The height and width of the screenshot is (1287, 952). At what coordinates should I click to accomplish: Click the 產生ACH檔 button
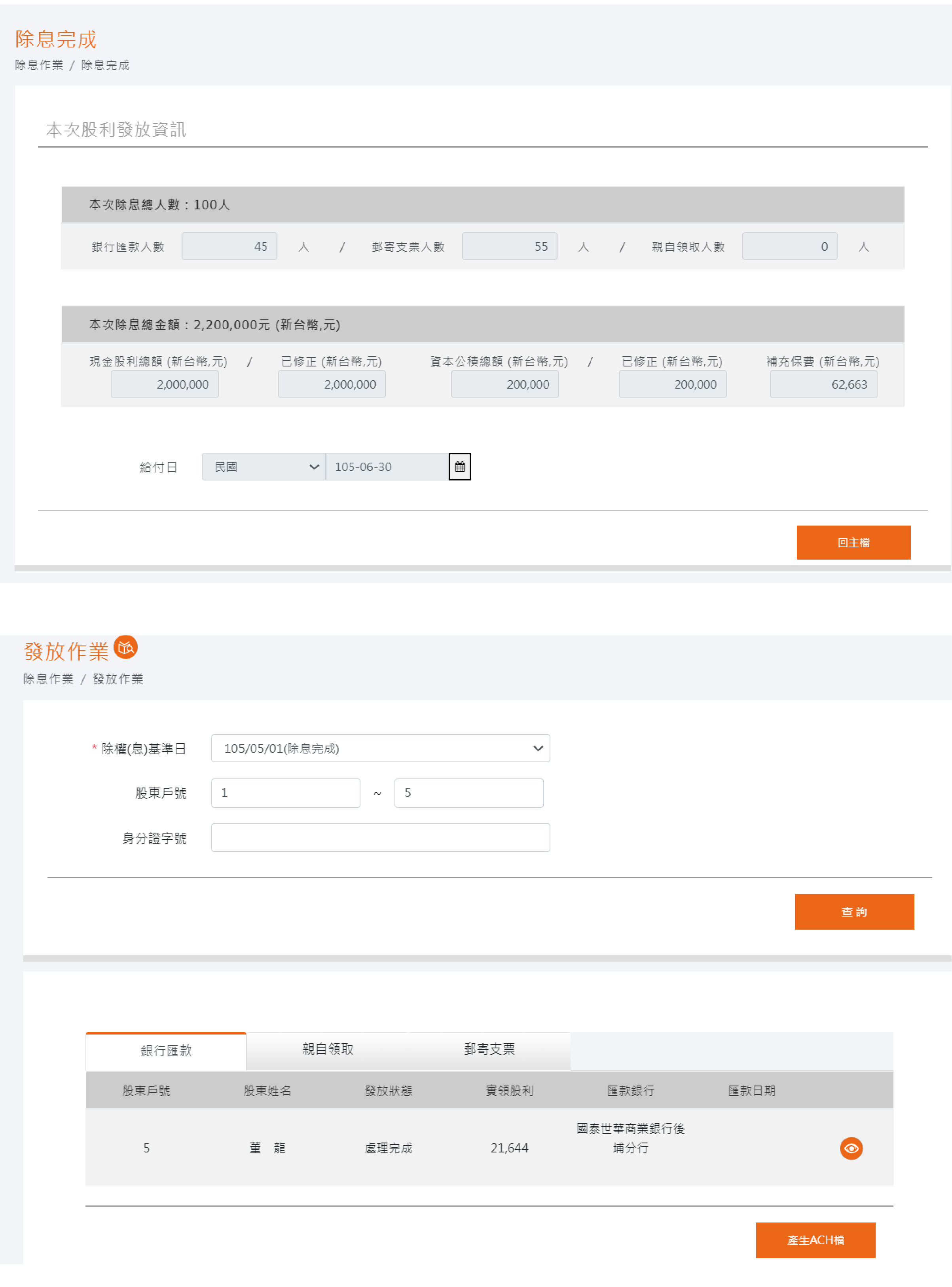(x=815, y=1240)
